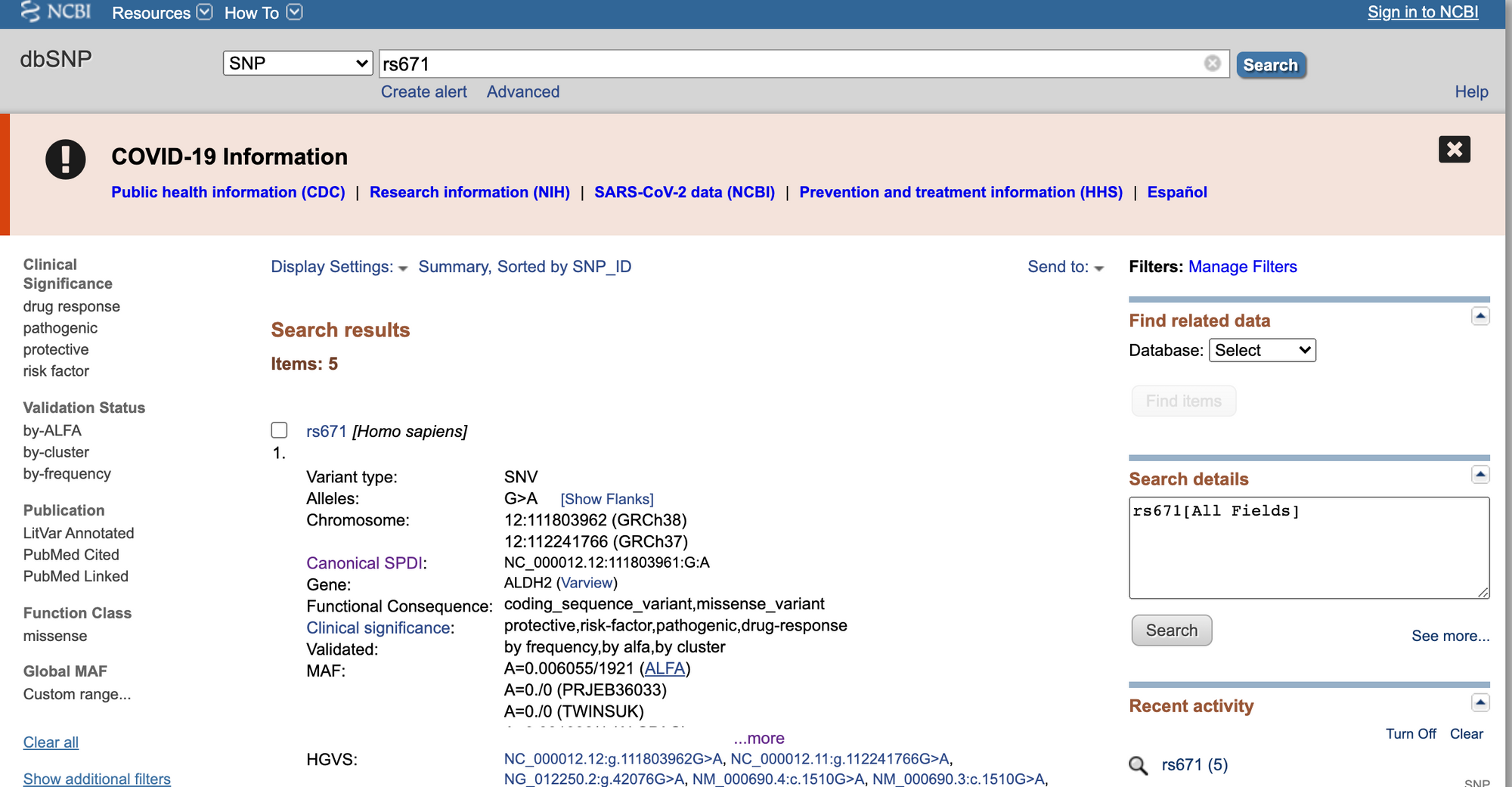Collapse the Recent activity panel

coord(1480,702)
